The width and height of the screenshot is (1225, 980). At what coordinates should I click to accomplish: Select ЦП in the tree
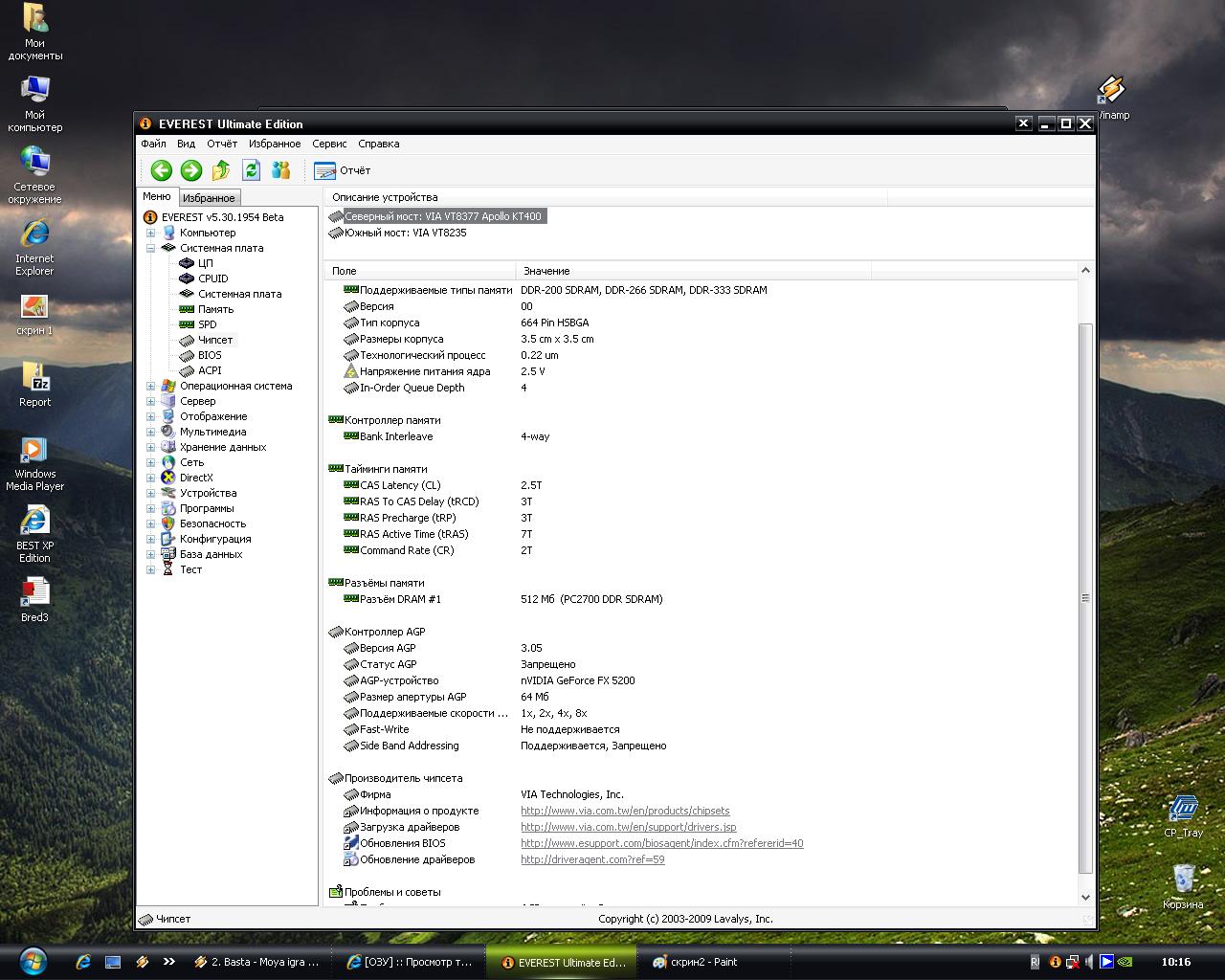(x=206, y=263)
